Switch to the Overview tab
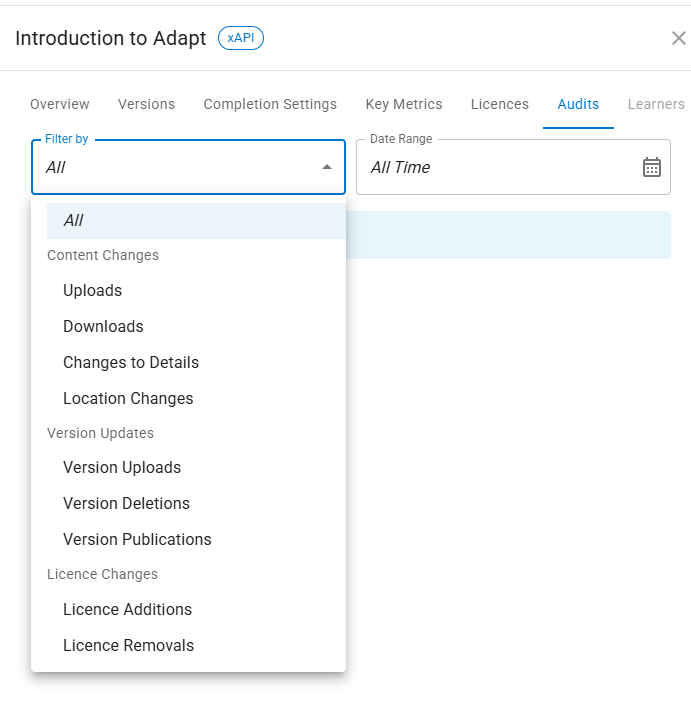The width and height of the screenshot is (691, 707). click(60, 104)
